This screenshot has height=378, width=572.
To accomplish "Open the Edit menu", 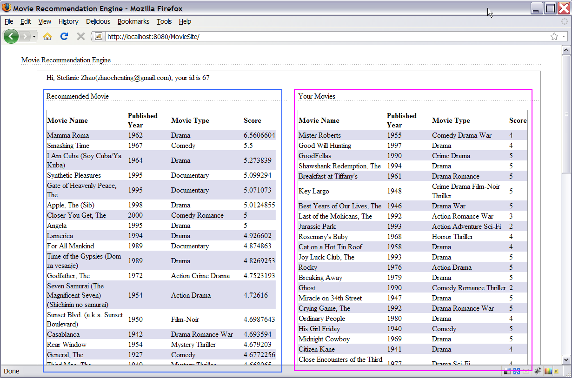I will [26, 22].
